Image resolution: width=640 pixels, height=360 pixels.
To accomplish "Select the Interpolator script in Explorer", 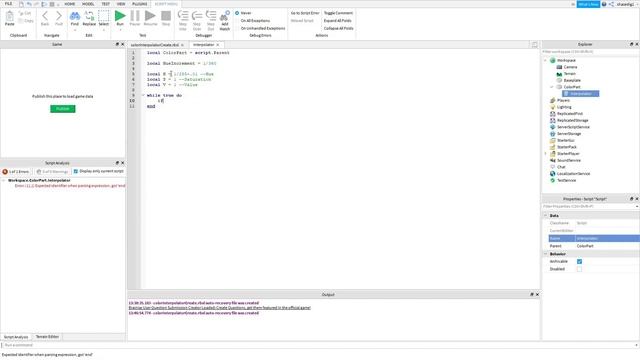I will 581,94.
